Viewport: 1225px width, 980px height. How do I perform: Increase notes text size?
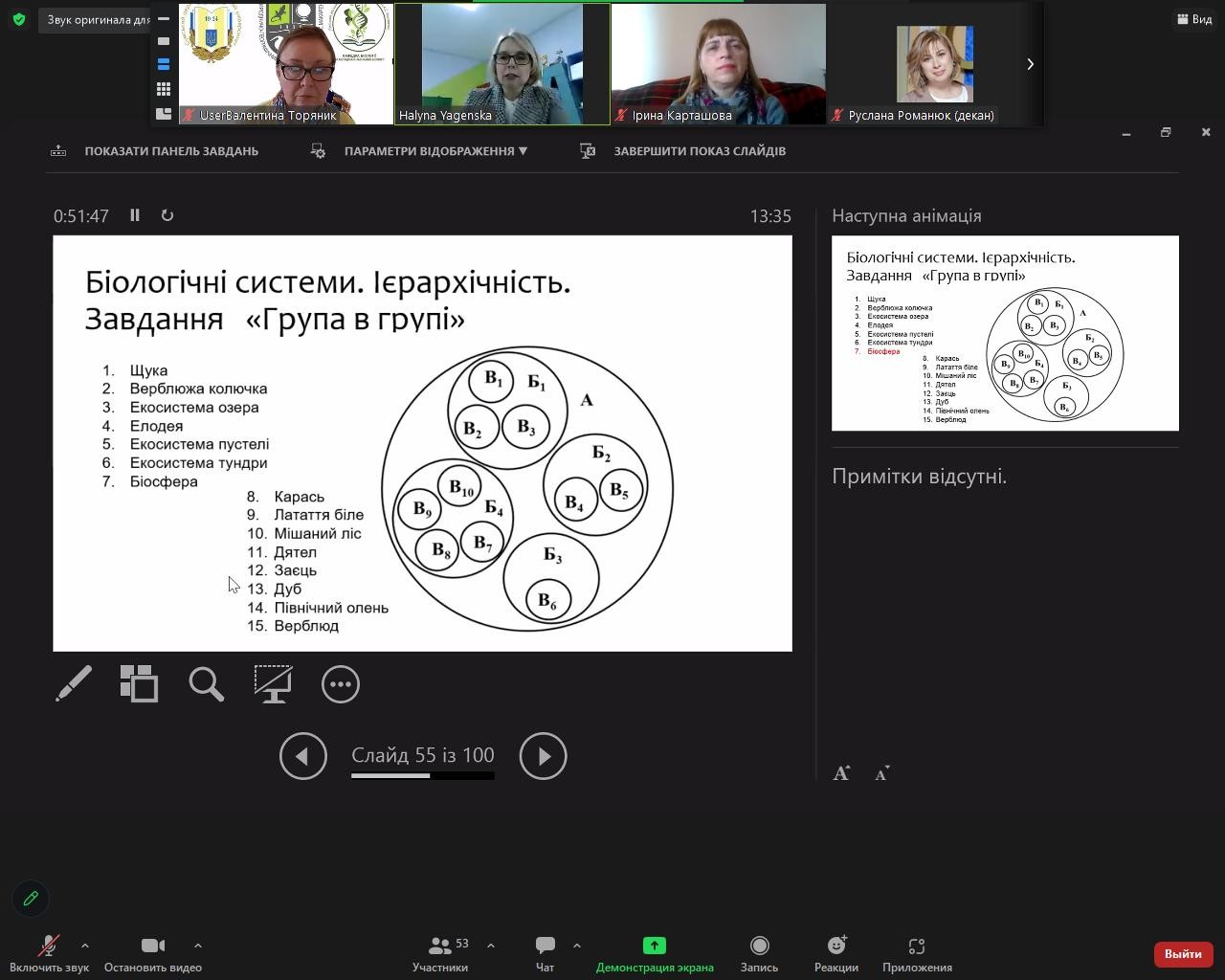point(841,773)
